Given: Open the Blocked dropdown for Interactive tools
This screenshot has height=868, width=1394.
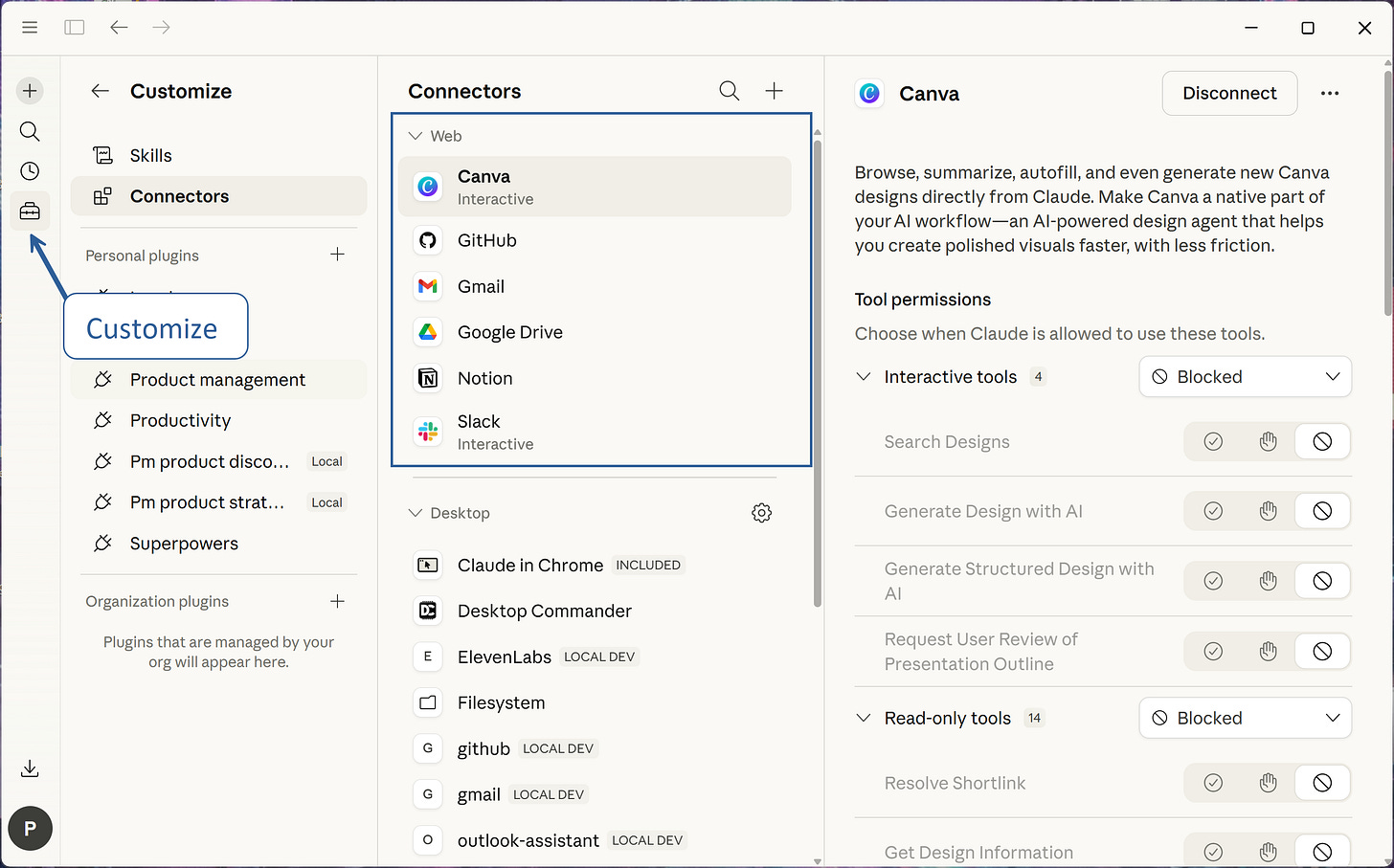Looking at the screenshot, I should 1245,376.
